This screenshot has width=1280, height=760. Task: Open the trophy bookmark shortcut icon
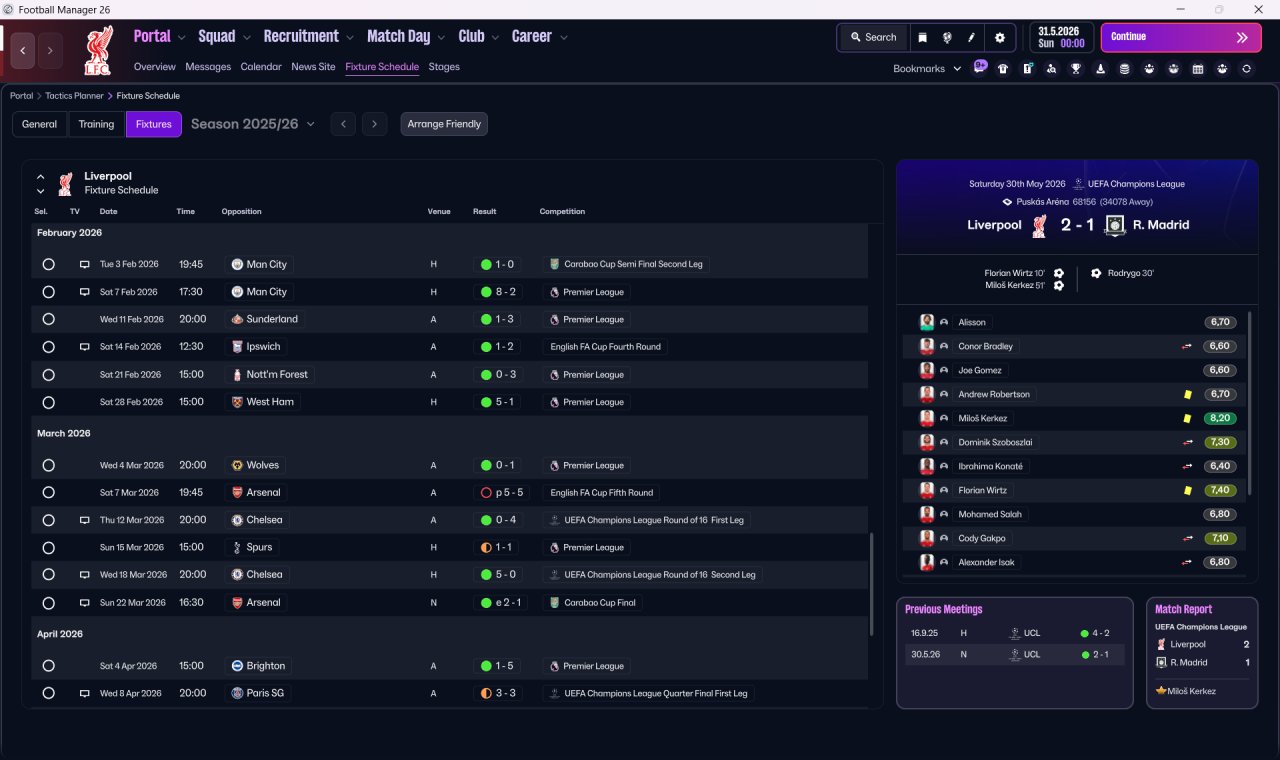[1076, 69]
